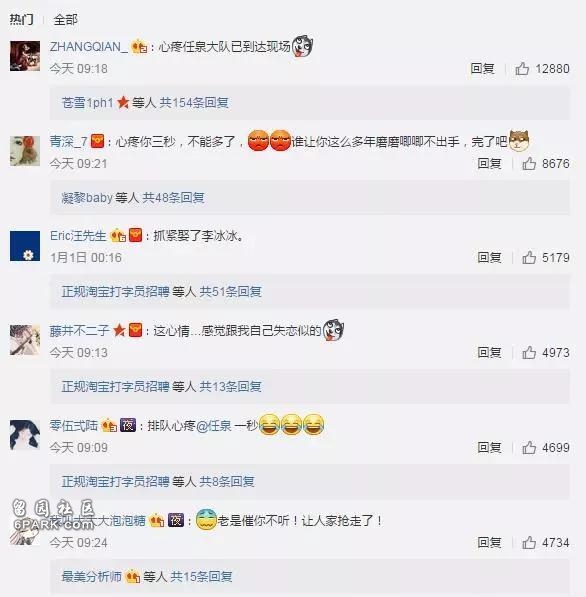Image resolution: width=586 pixels, height=597 pixels.
Task: Open the @任泉 mention link
Action: pyautogui.click(x=214, y=426)
